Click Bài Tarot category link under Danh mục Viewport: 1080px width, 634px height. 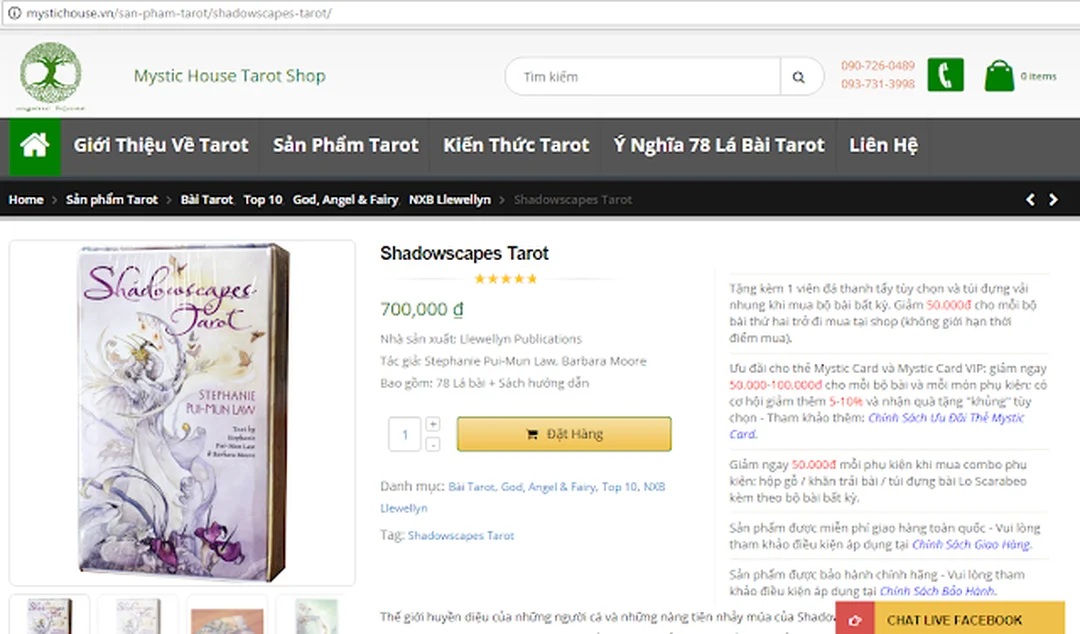471,487
